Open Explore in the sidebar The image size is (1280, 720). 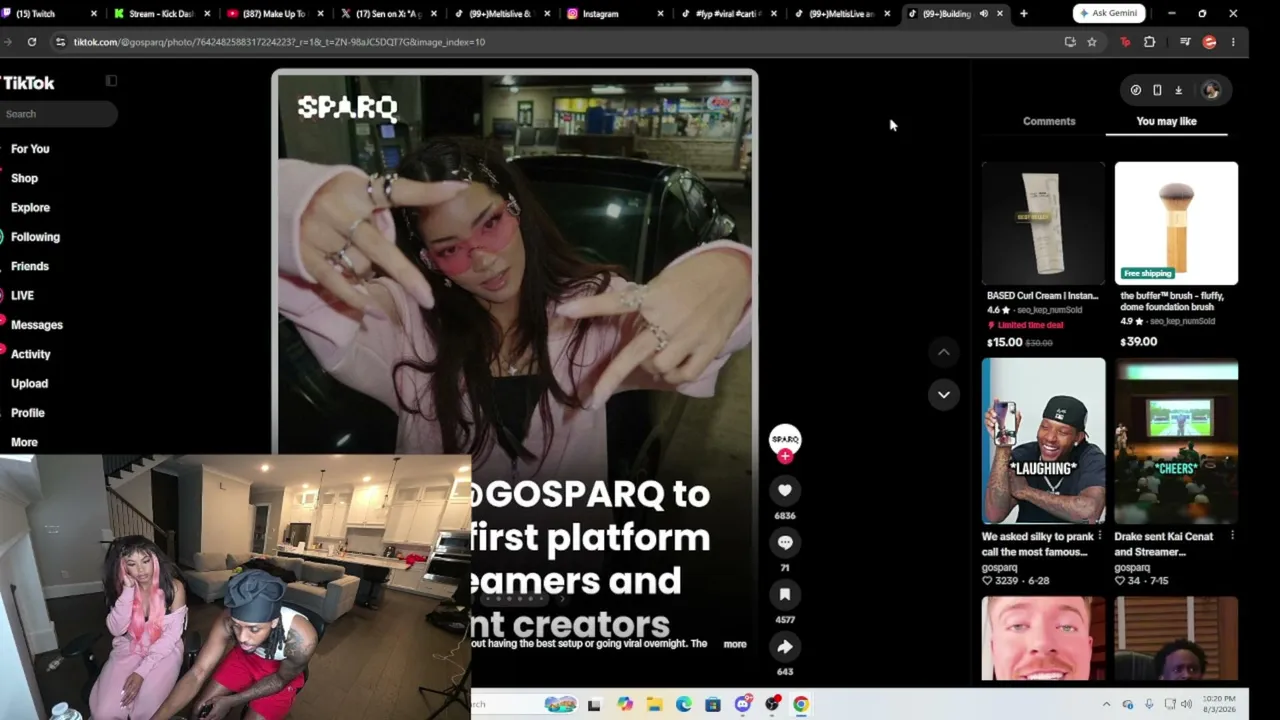click(x=30, y=207)
